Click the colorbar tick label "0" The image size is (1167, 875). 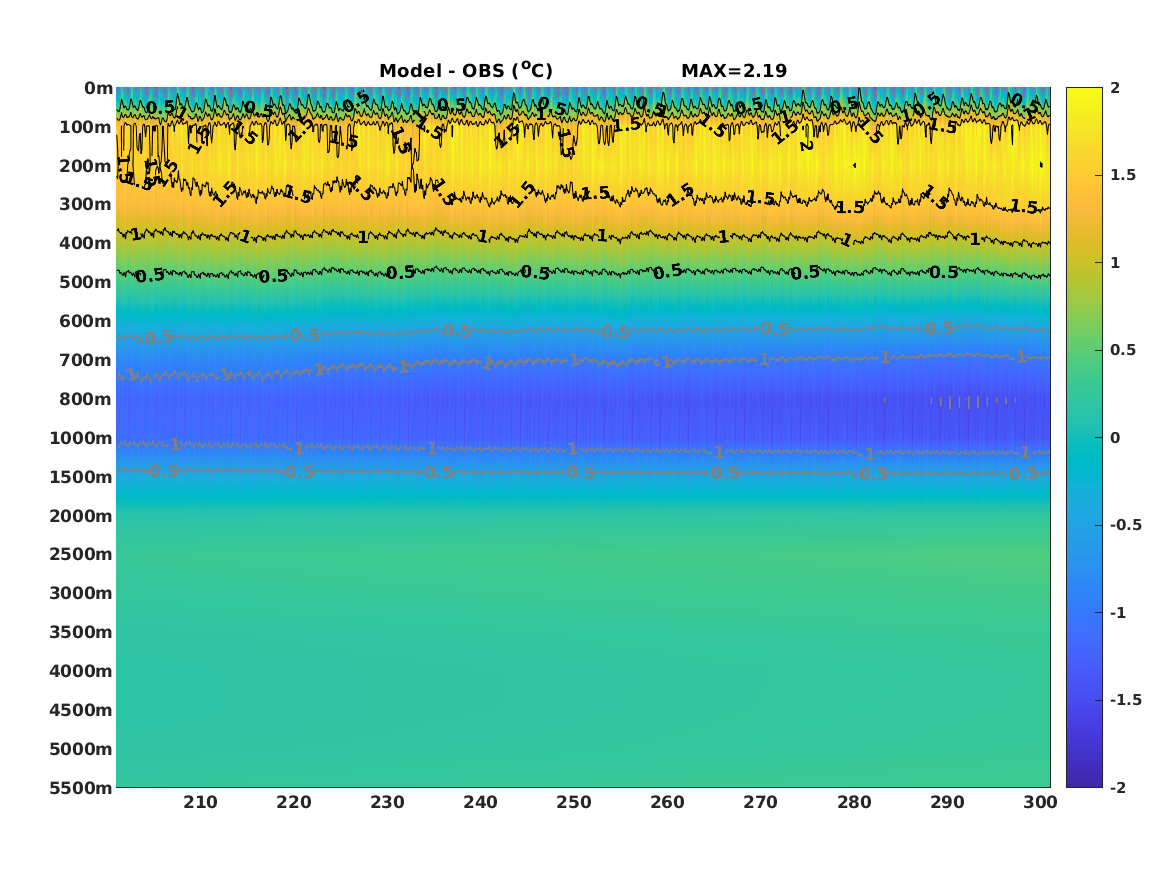point(1115,438)
